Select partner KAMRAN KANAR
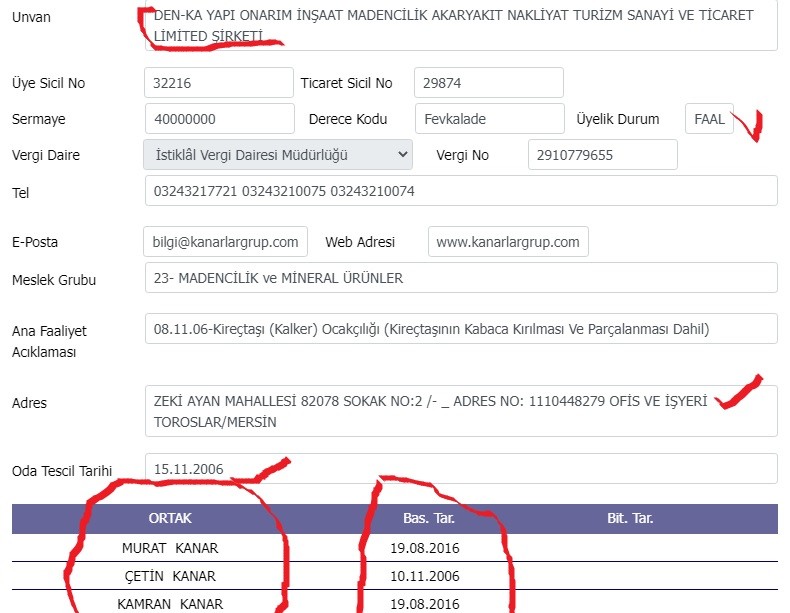Image resolution: width=790 pixels, height=613 pixels. pos(170,604)
